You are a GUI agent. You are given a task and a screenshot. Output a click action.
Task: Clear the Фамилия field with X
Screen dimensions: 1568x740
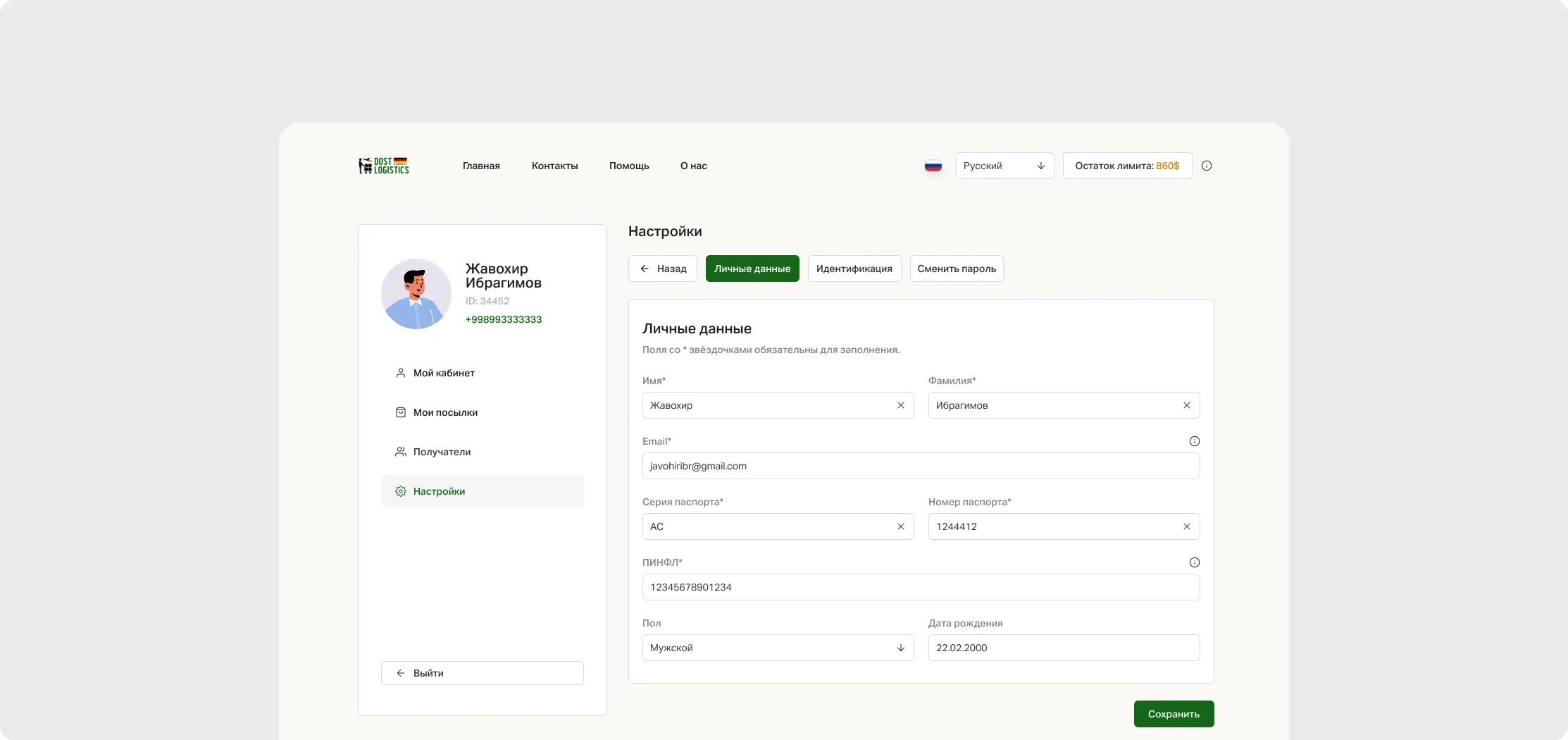tap(1187, 405)
